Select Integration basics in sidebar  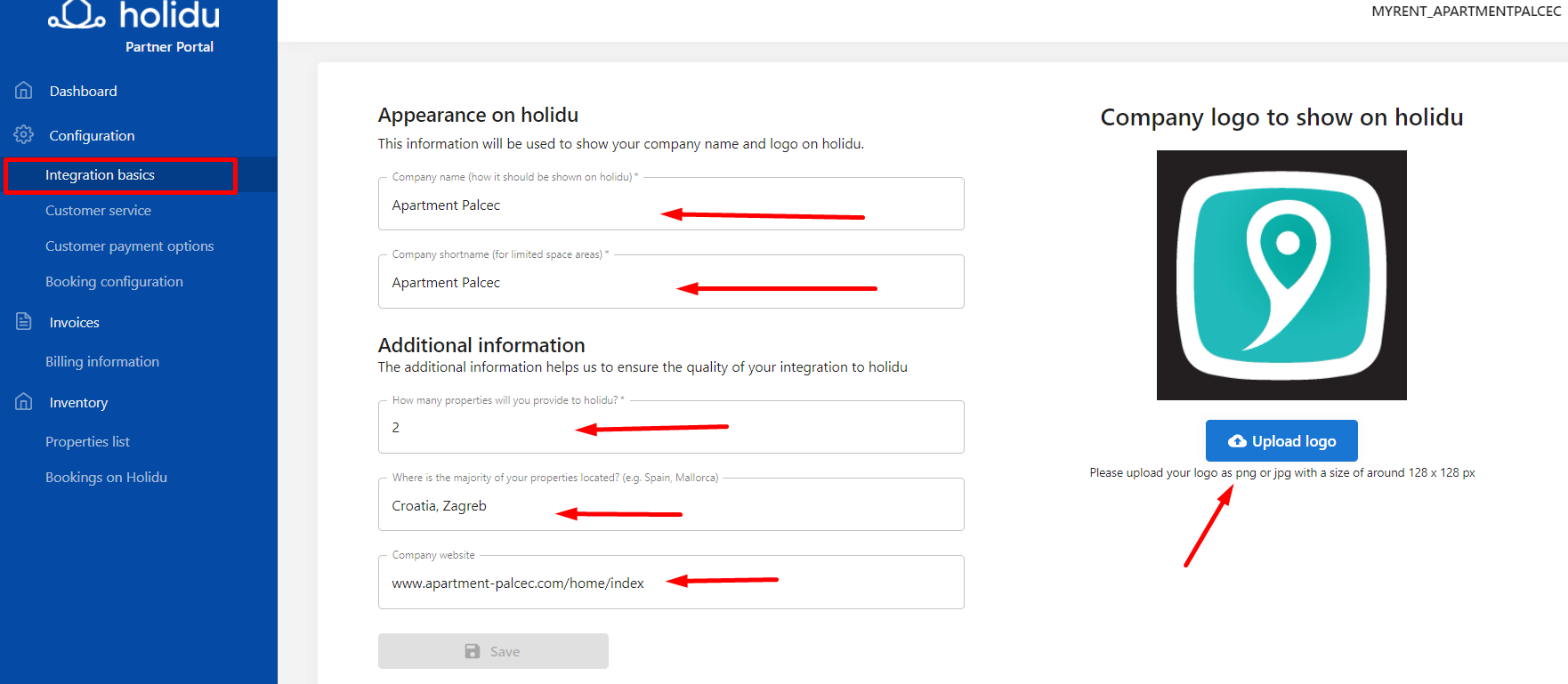click(x=100, y=175)
